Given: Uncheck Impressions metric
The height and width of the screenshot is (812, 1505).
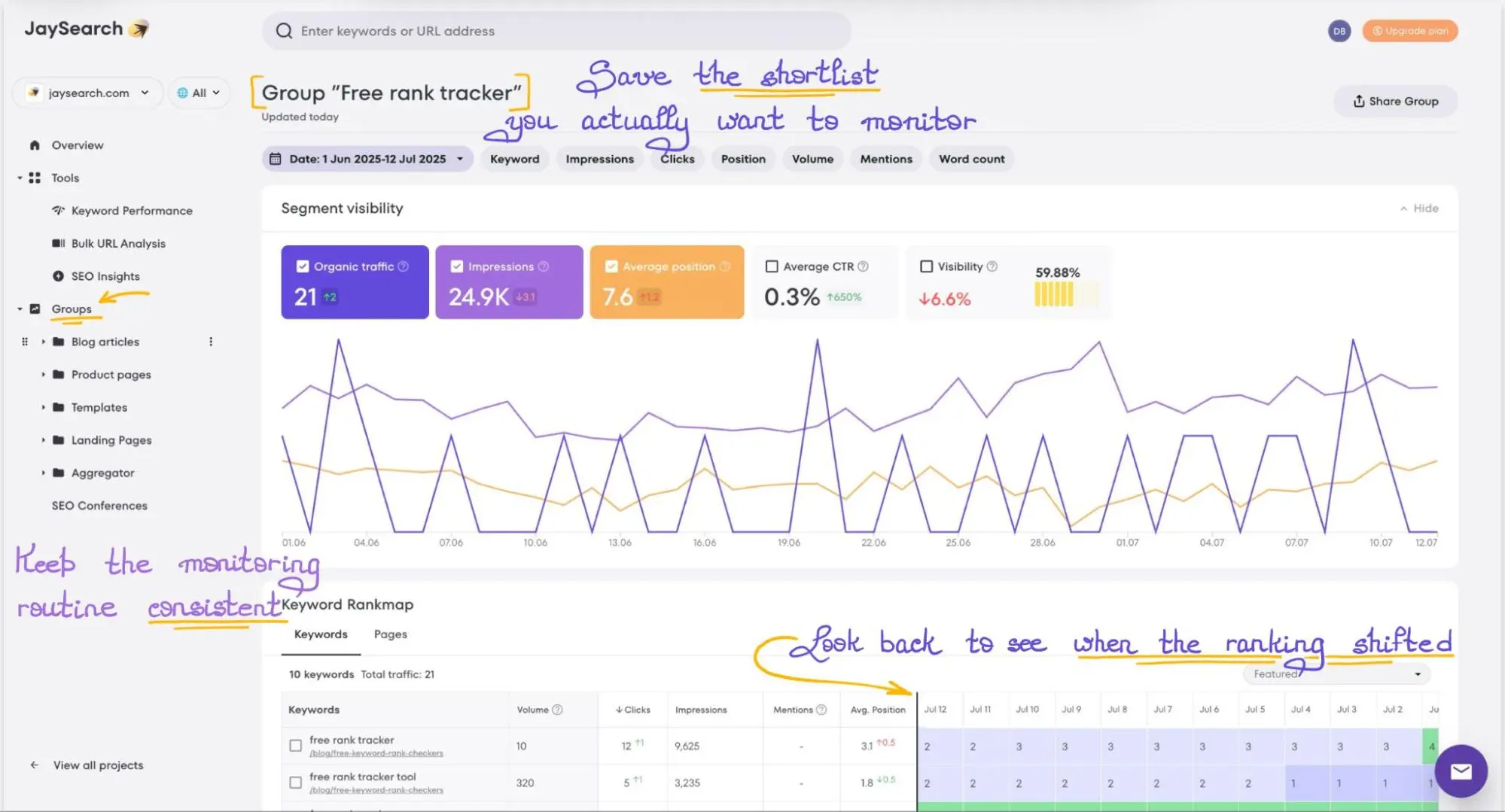Looking at the screenshot, I should [x=457, y=266].
